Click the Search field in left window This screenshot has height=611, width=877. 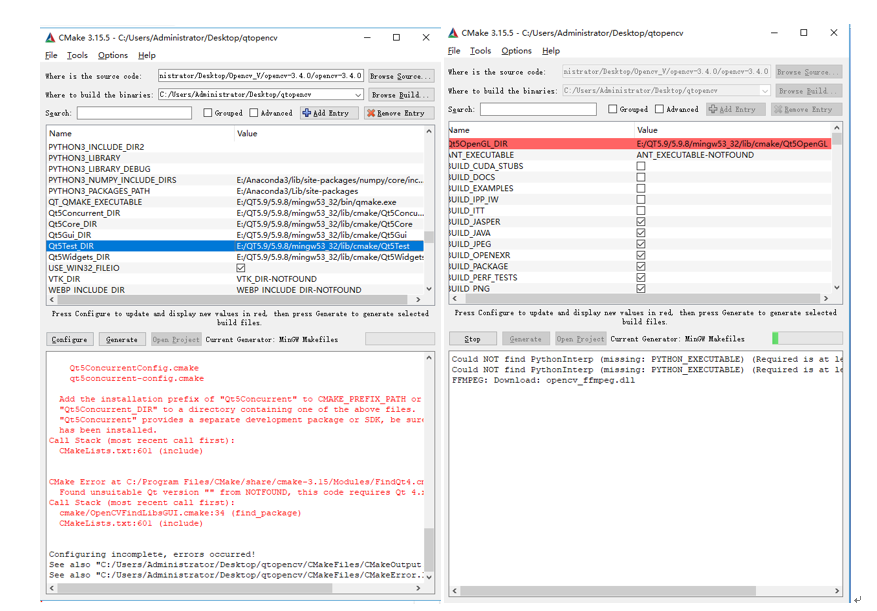134,113
